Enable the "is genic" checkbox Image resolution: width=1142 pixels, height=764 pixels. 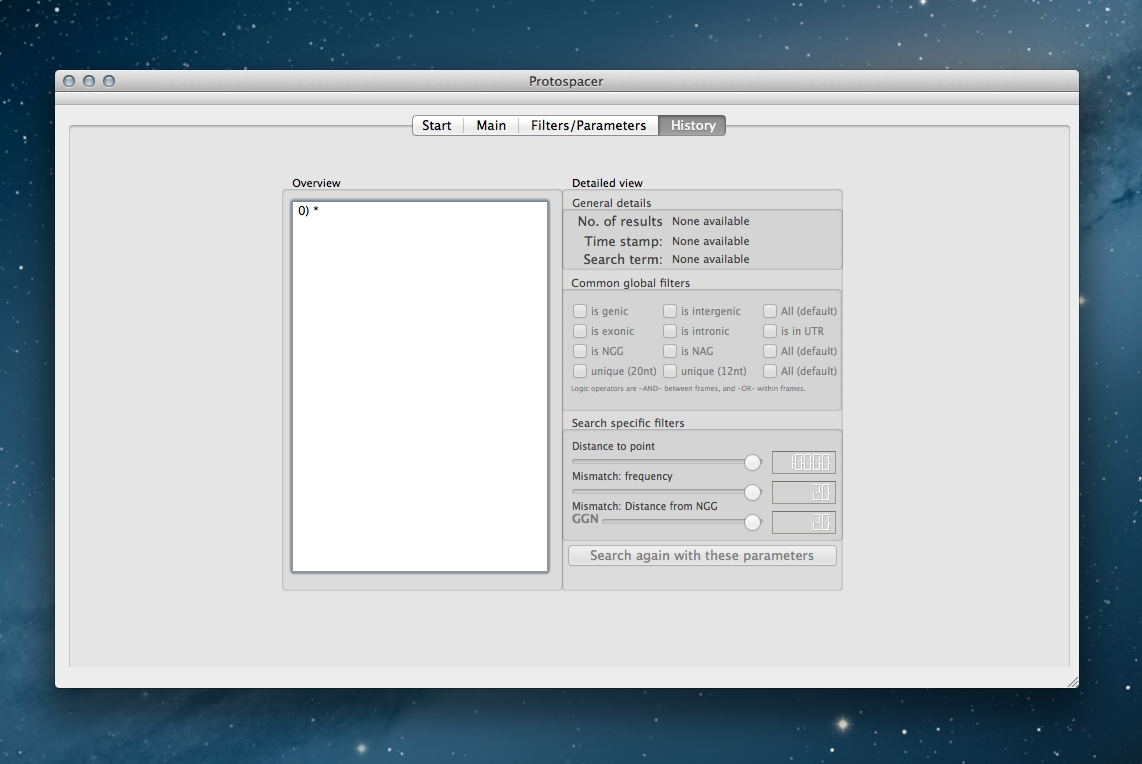[580, 311]
